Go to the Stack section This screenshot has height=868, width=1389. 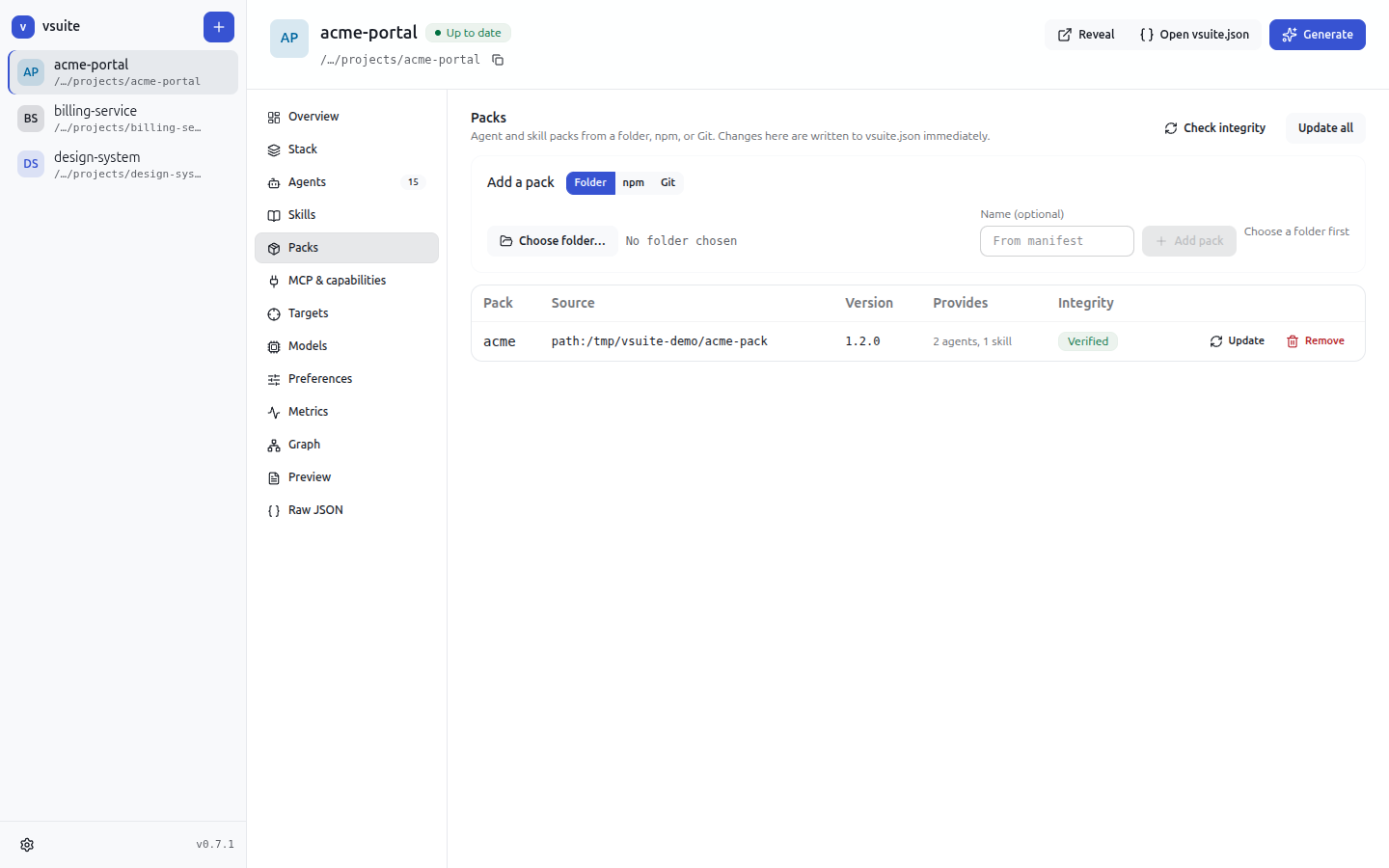coord(346,149)
